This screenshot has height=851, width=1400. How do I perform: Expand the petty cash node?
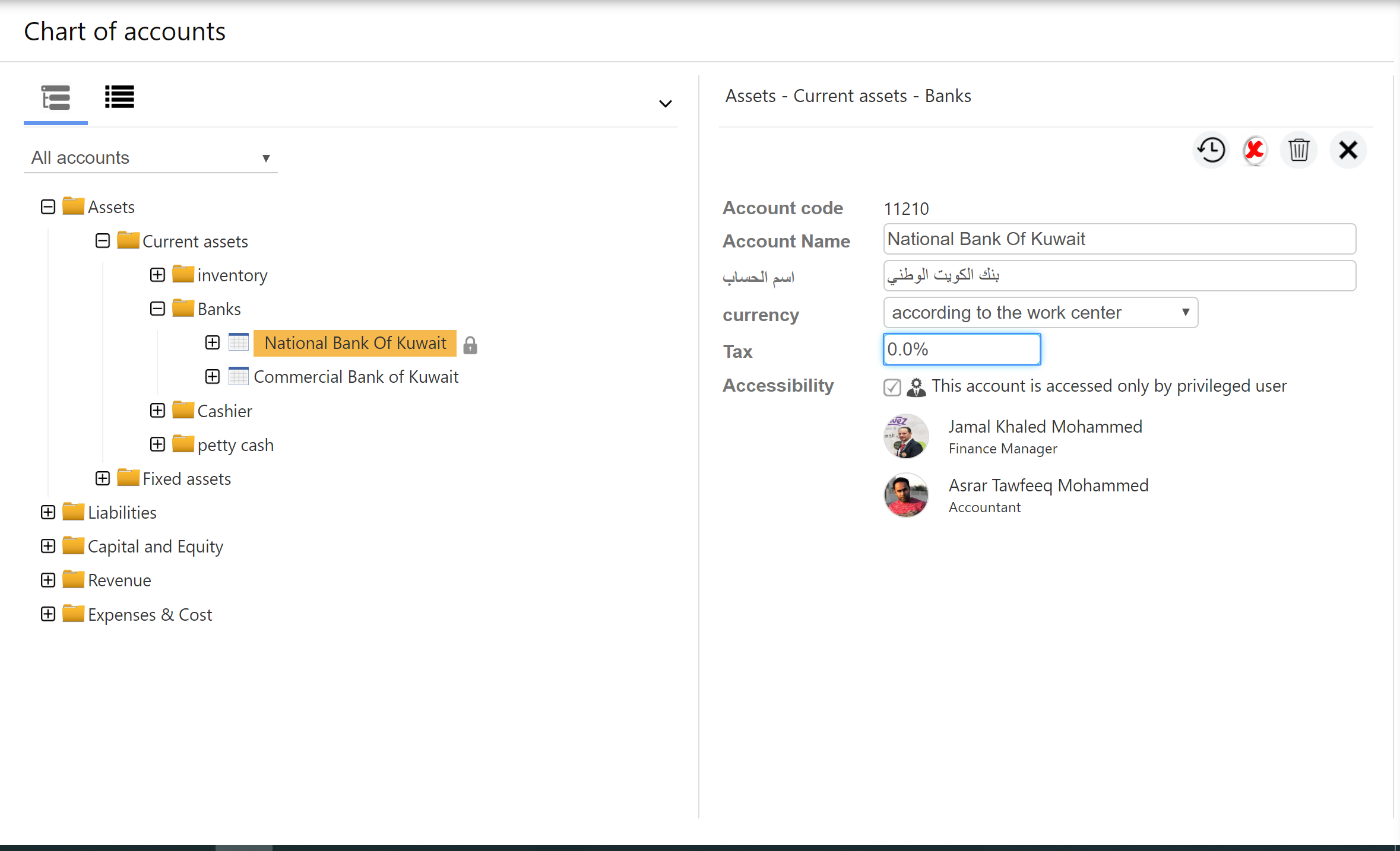click(x=157, y=444)
